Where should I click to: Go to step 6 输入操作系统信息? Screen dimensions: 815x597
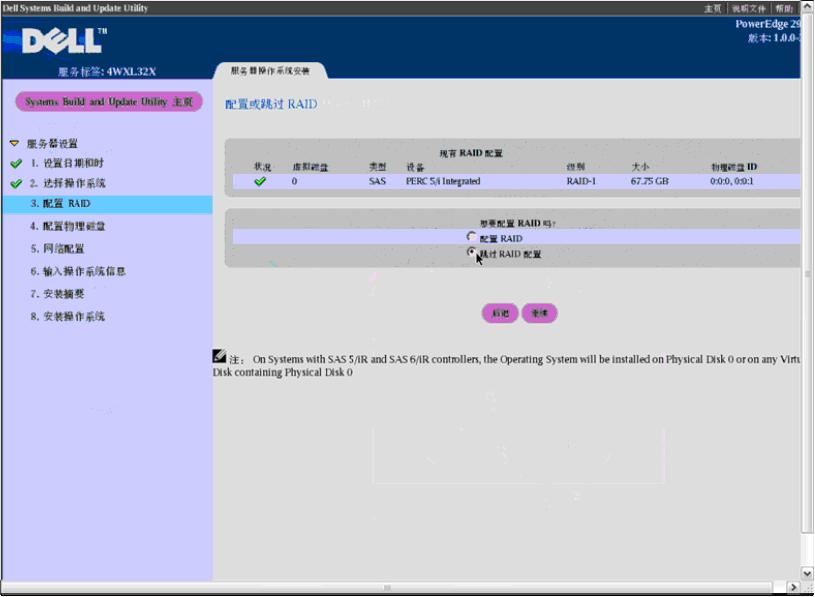(x=78, y=271)
